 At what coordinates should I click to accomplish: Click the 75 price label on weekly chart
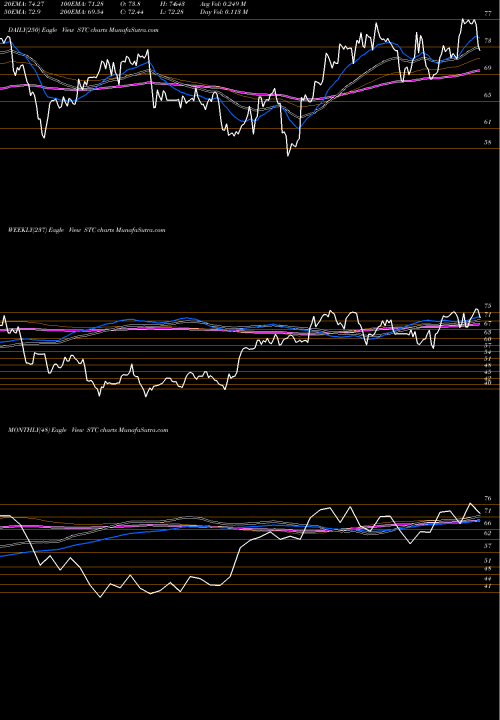click(488, 306)
